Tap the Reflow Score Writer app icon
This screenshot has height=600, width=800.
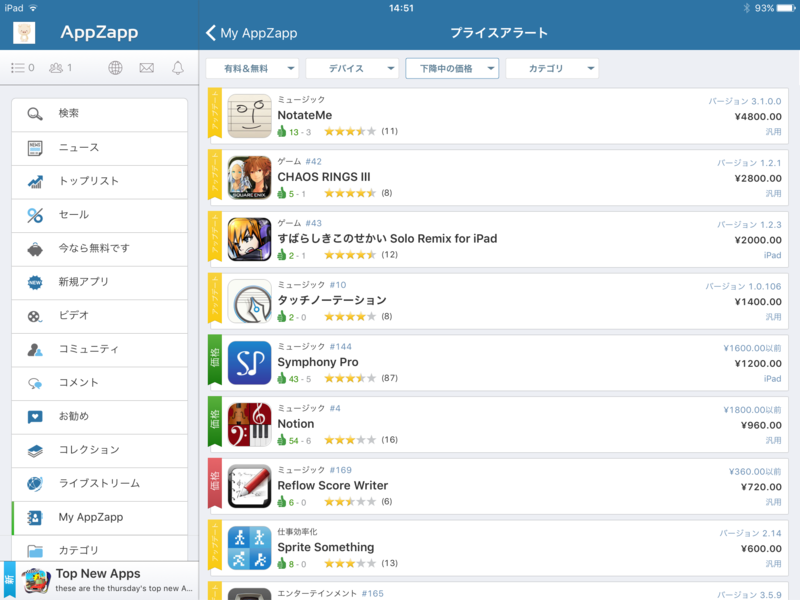tap(249, 486)
